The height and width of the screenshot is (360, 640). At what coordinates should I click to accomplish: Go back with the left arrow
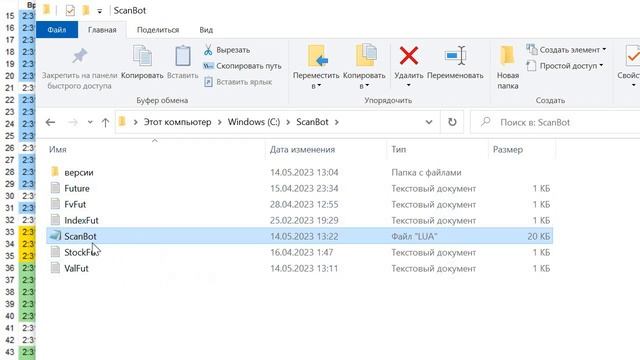tap(50, 122)
